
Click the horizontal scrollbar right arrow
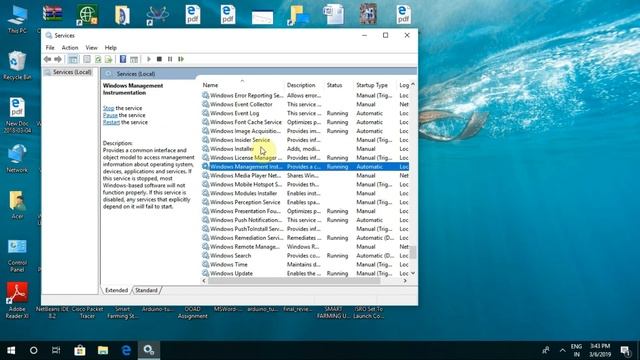[x=405, y=281]
